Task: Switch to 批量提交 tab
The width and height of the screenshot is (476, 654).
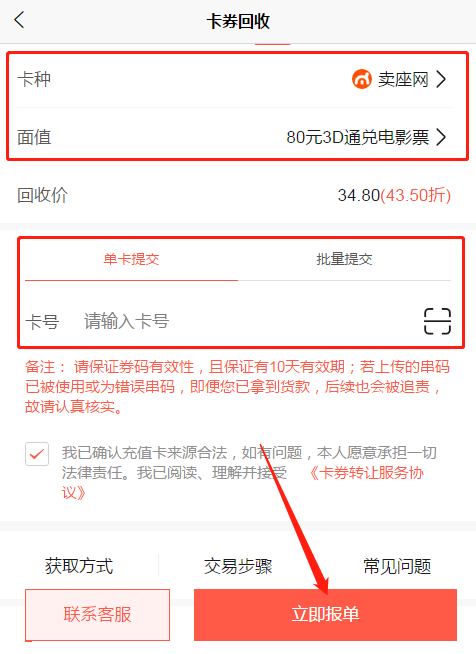Action: pos(345,259)
